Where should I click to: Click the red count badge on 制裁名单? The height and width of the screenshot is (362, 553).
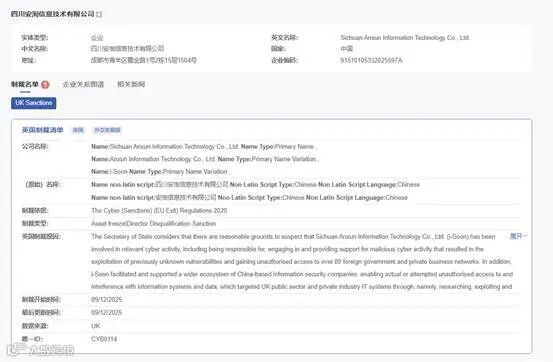pyautogui.click(x=45, y=85)
